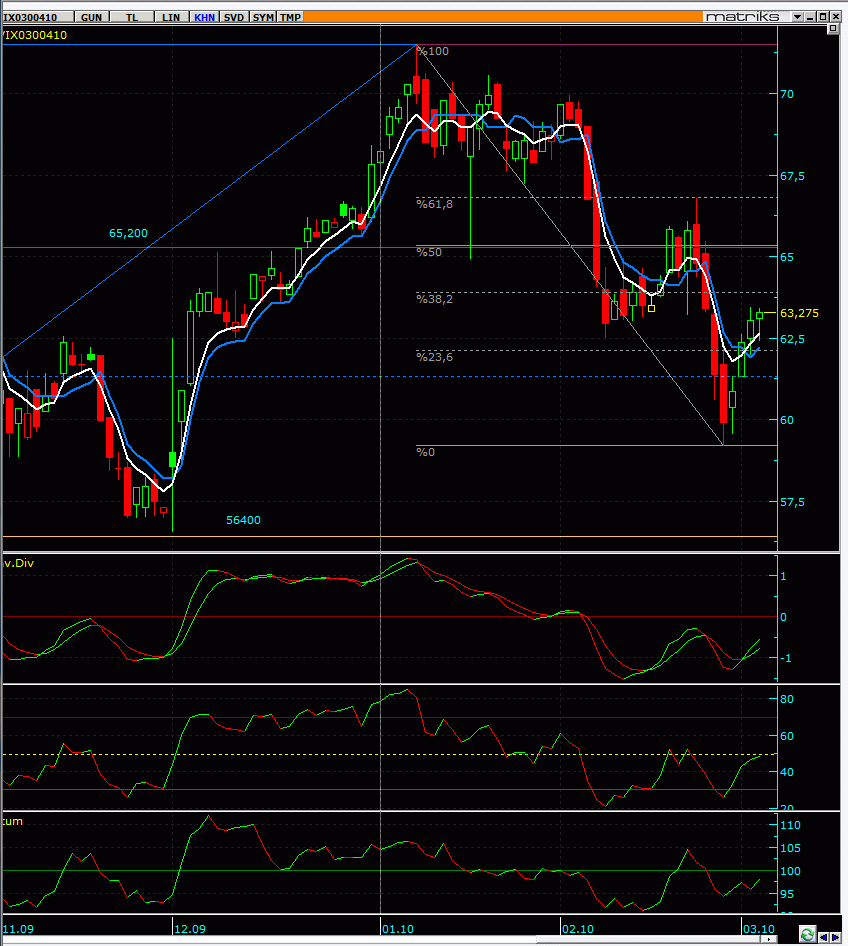Click the horizontal scrollbar right arrow
This screenshot has width=848, height=946.
(770, 939)
